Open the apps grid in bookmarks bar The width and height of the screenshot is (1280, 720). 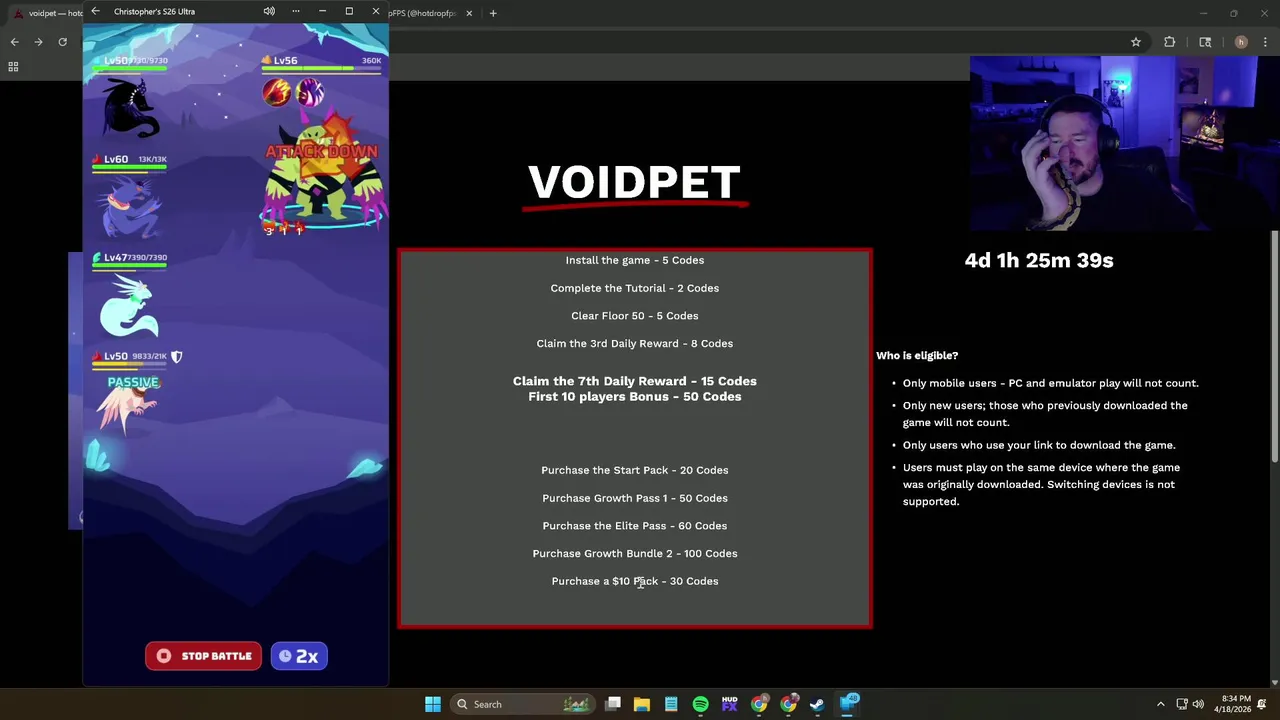[x=13, y=67]
